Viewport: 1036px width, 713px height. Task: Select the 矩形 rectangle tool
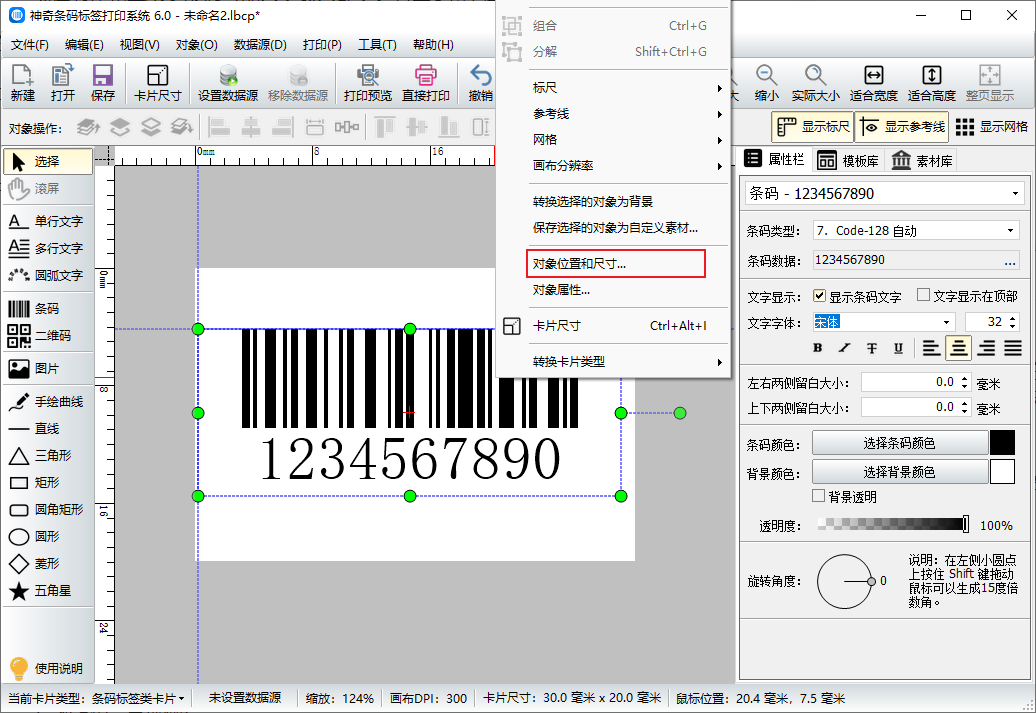click(48, 483)
